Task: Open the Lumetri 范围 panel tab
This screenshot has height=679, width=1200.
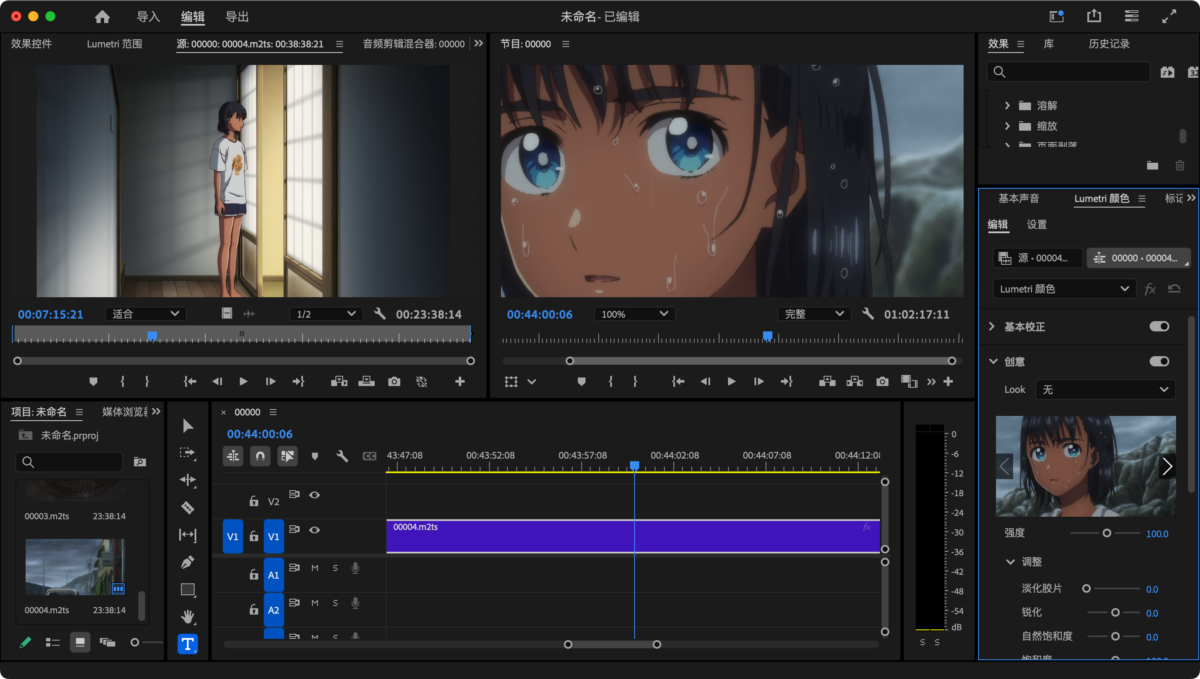Action: pos(115,44)
